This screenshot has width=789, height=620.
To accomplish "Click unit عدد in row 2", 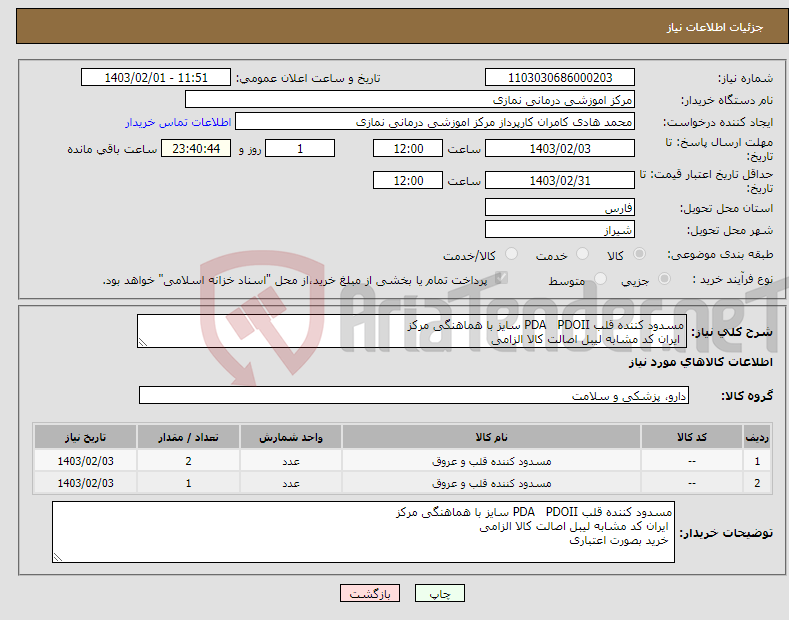I will tap(291, 483).
